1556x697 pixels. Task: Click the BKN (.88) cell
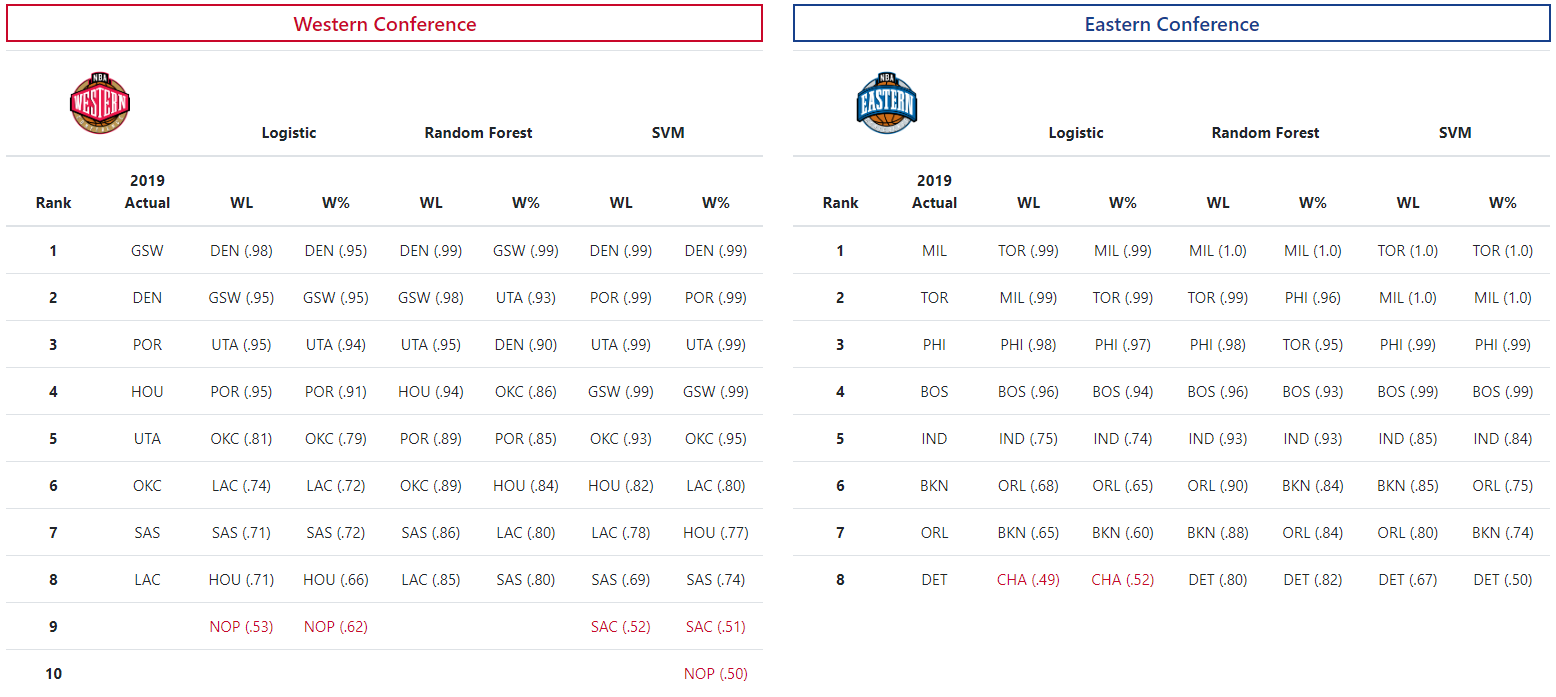[x=1218, y=533]
